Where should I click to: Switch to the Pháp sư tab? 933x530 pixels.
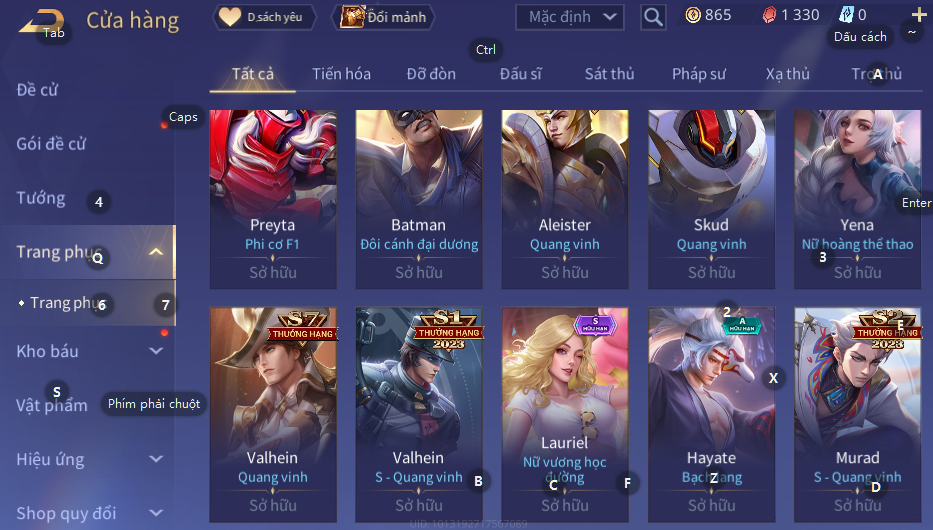tap(699, 74)
